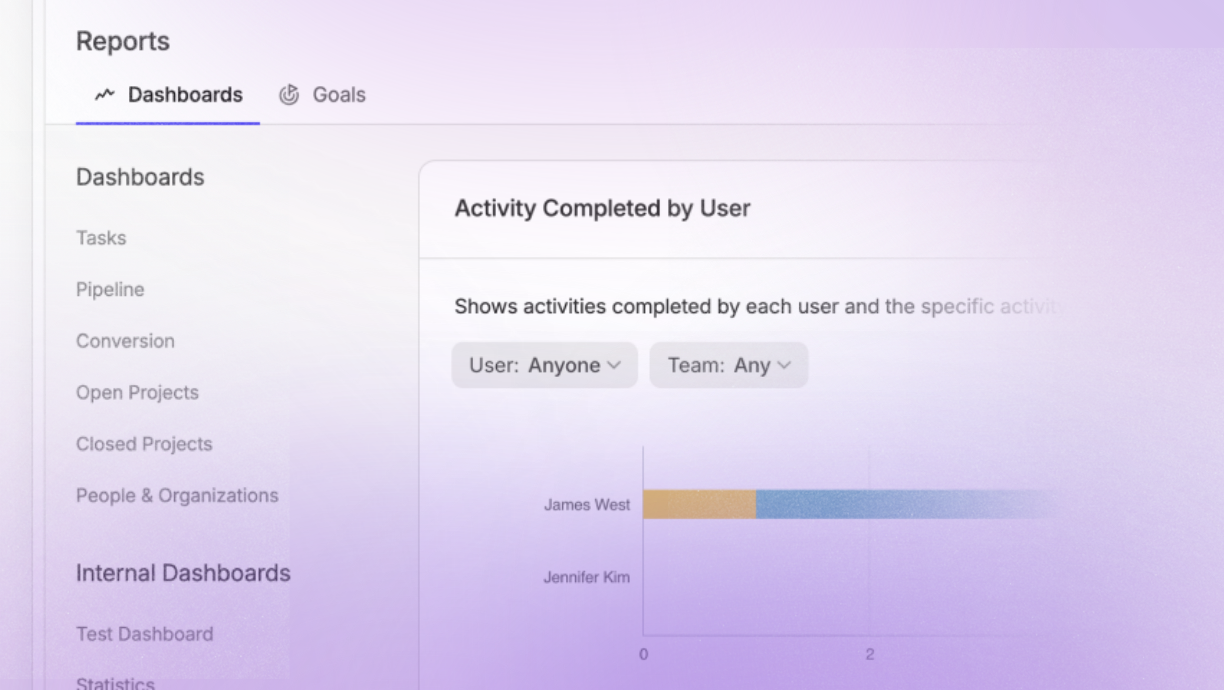The height and width of the screenshot is (690, 1224).
Task: Open the Open Projects dashboard
Action: 137,392
